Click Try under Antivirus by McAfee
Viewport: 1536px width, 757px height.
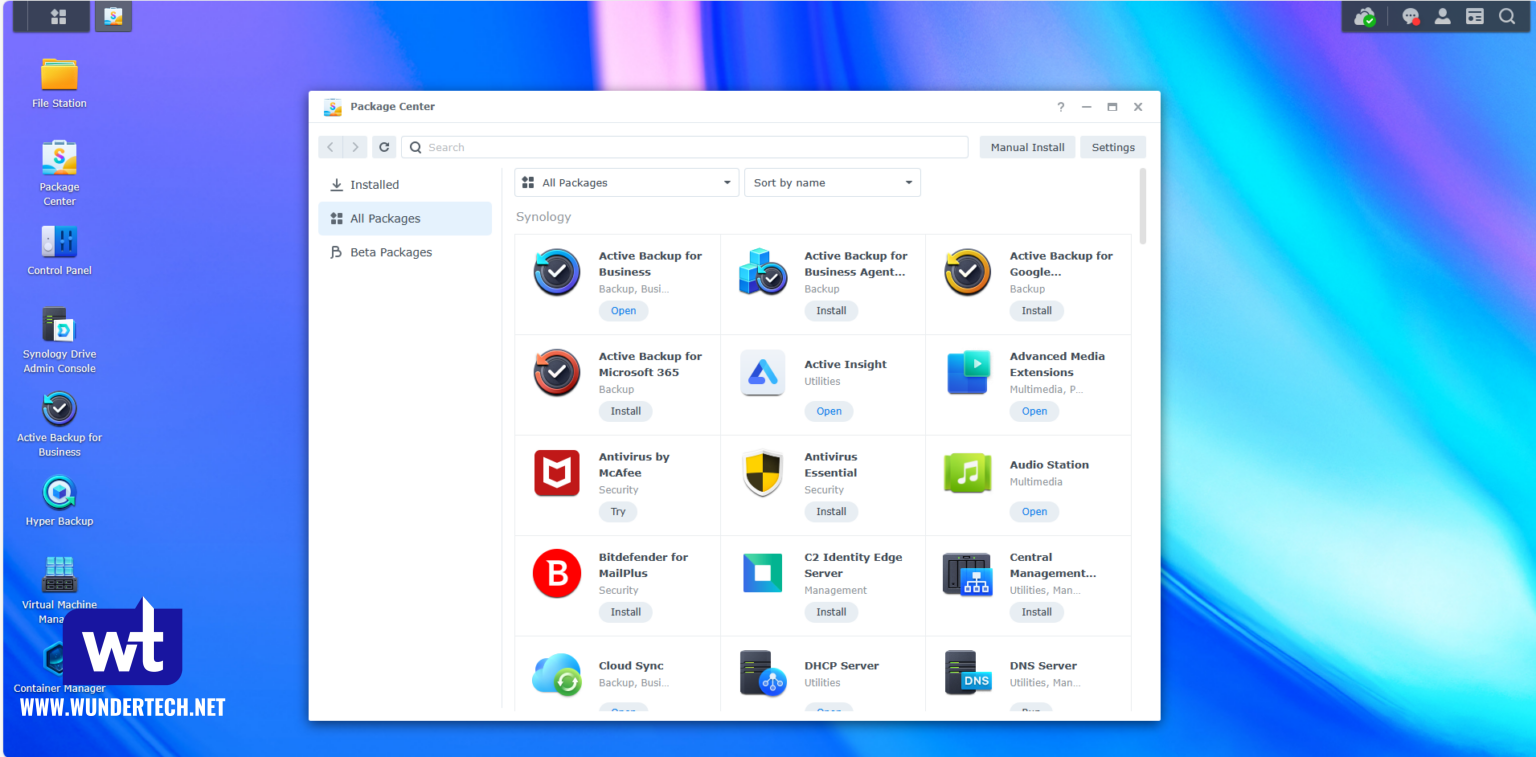pyautogui.click(x=617, y=511)
